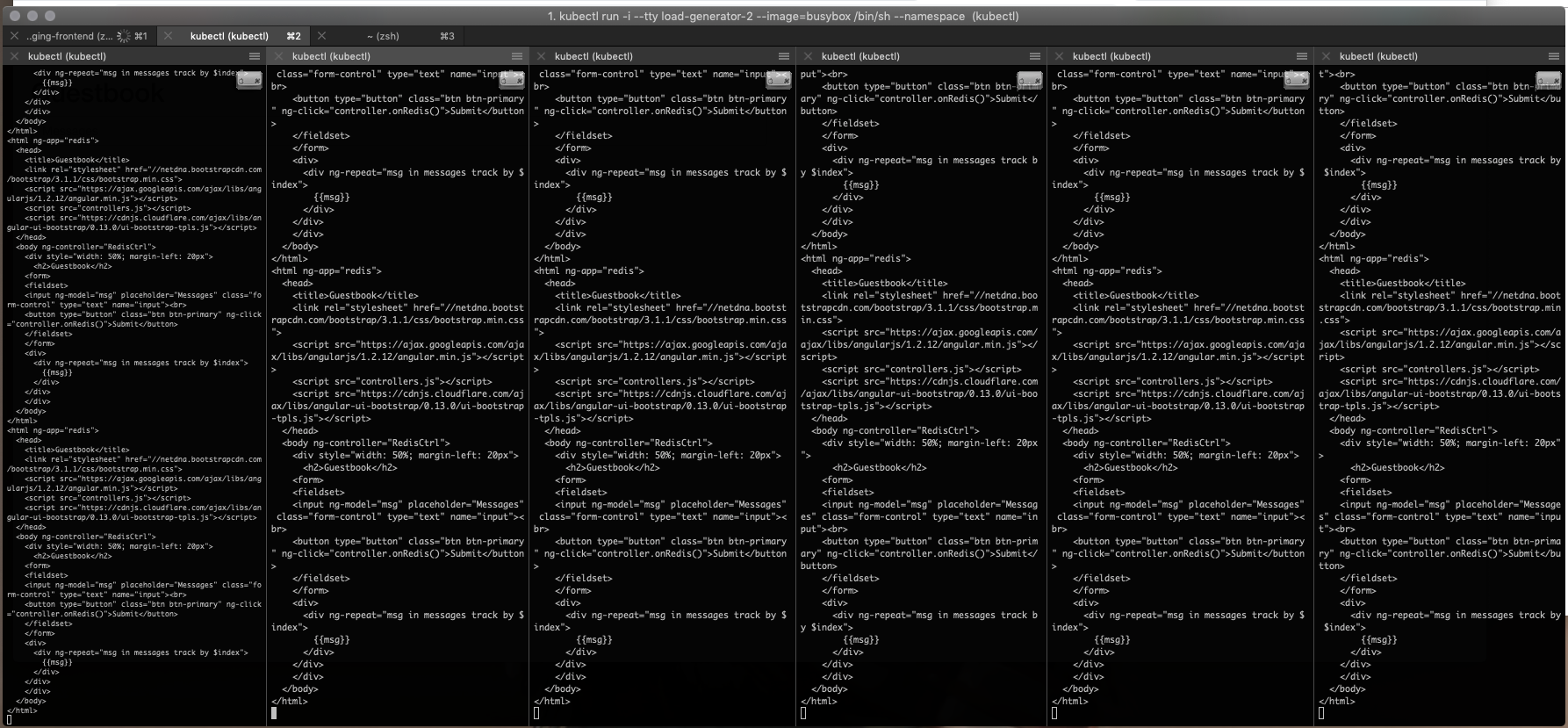Close the third kubectl split pane

click(x=541, y=56)
